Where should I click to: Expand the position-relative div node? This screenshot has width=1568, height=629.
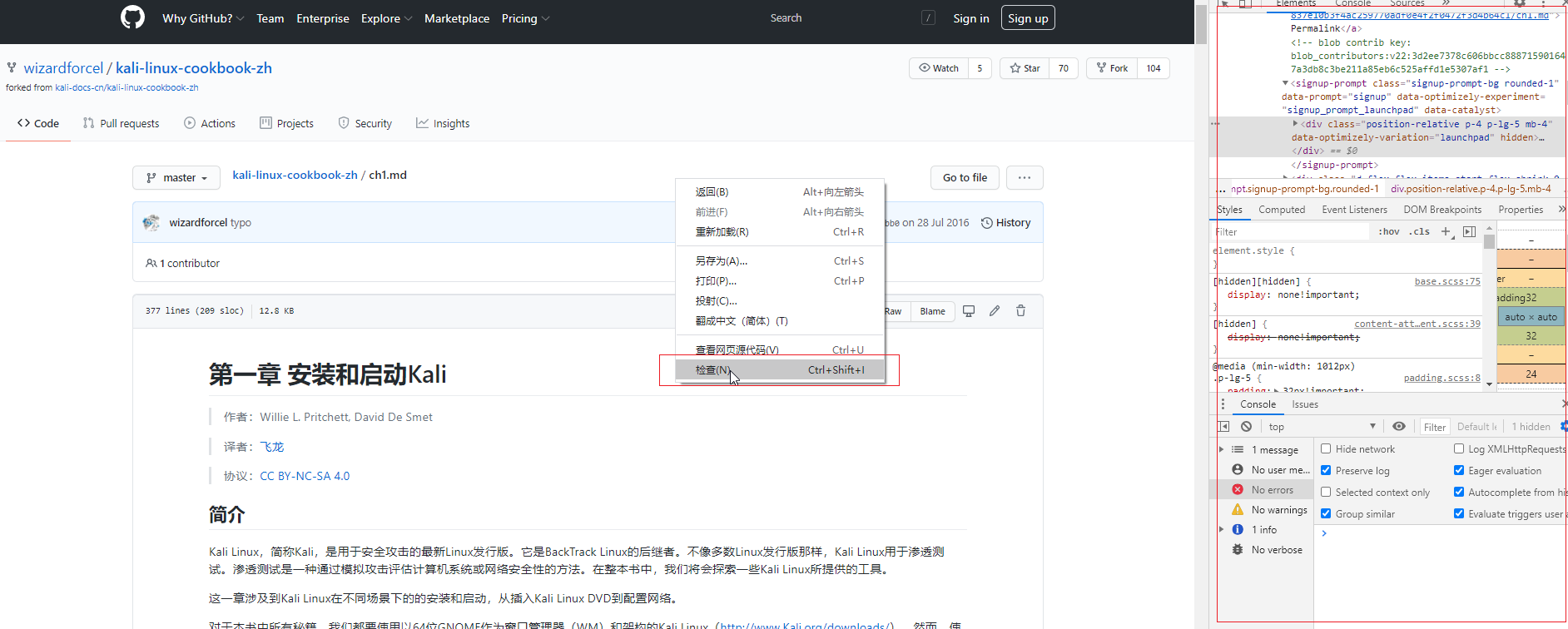[x=1295, y=124]
